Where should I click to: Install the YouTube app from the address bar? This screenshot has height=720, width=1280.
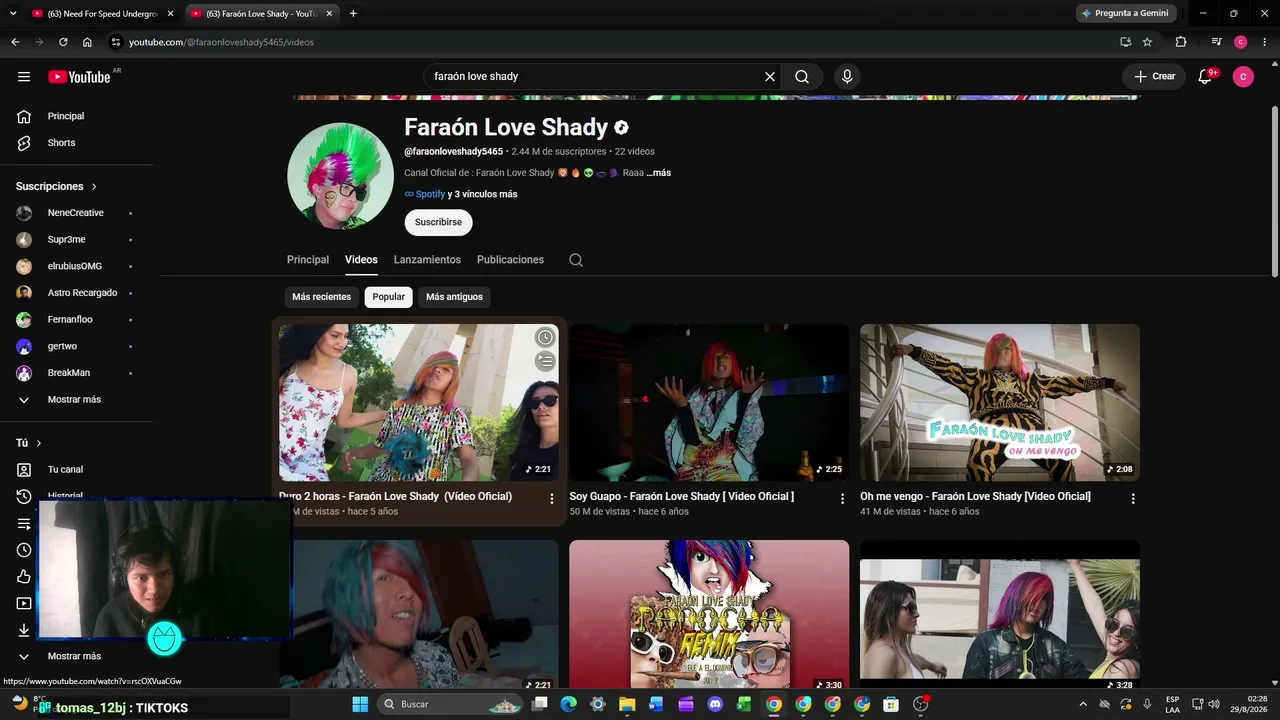coord(1125,42)
